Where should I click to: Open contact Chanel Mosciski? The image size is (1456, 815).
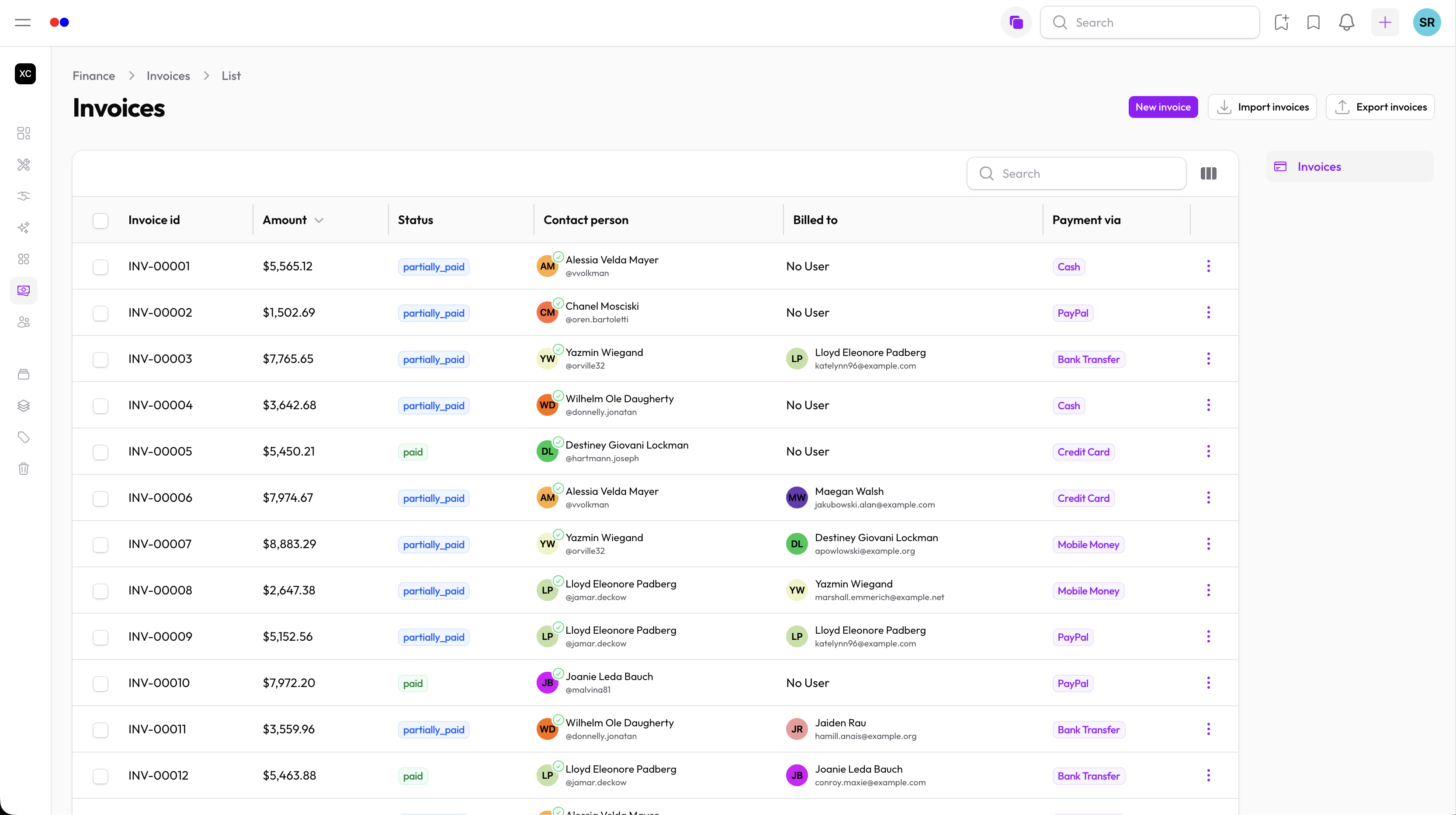[602, 306]
